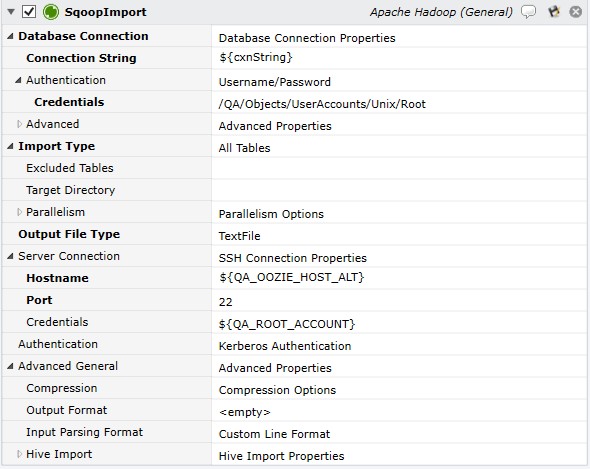Click the Connection String value field
590x469 pixels.
click(399, 58)
